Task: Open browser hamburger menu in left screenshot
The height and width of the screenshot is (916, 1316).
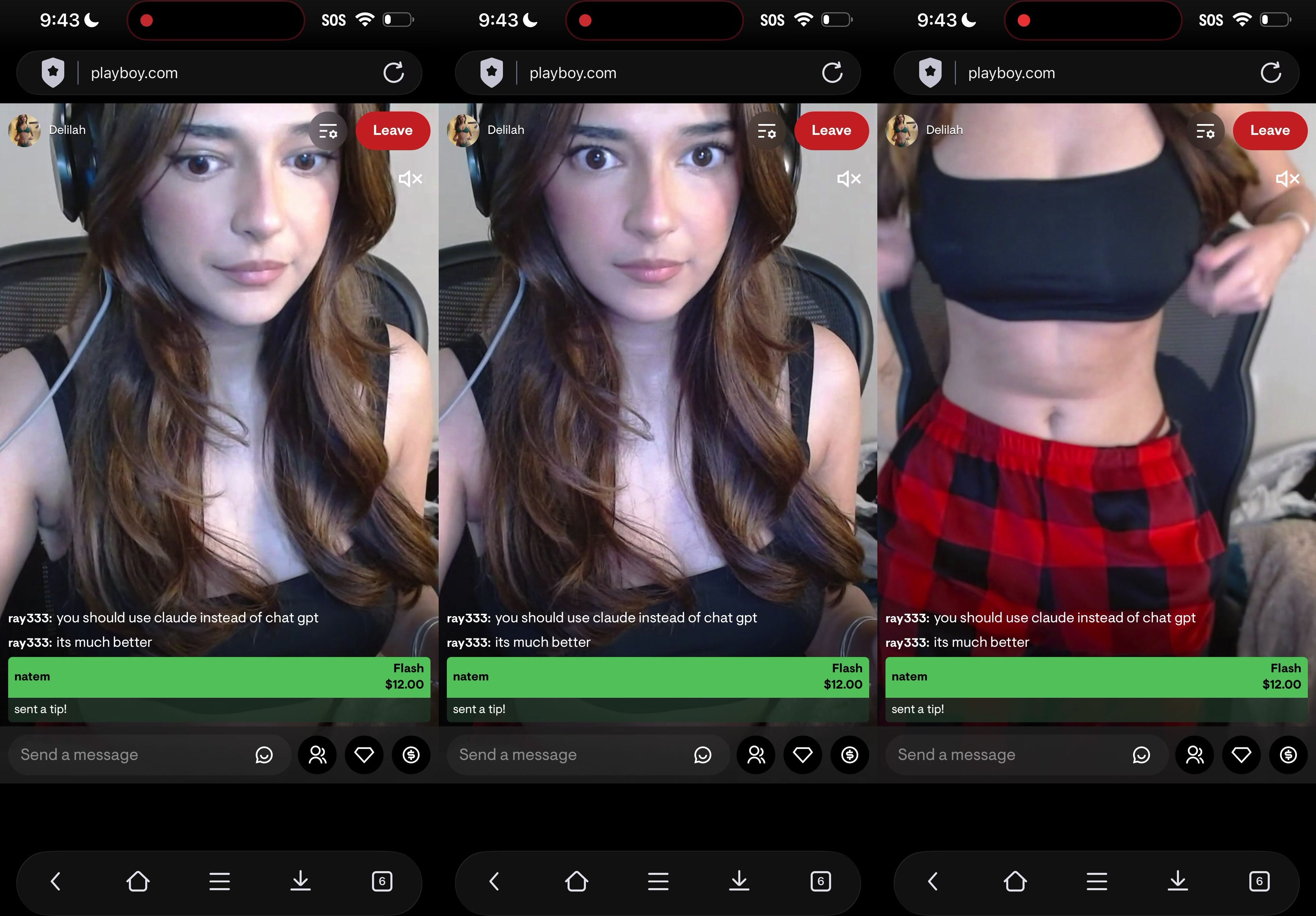Action: [220, 881]
